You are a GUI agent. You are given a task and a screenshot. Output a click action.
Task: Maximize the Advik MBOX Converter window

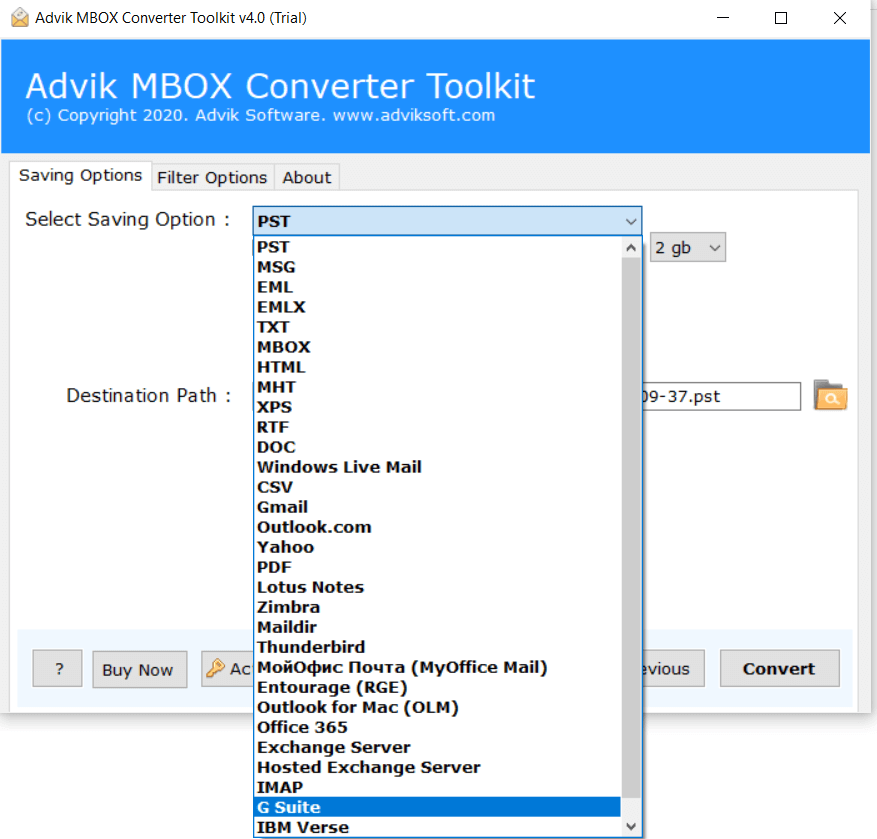[781, 18]
